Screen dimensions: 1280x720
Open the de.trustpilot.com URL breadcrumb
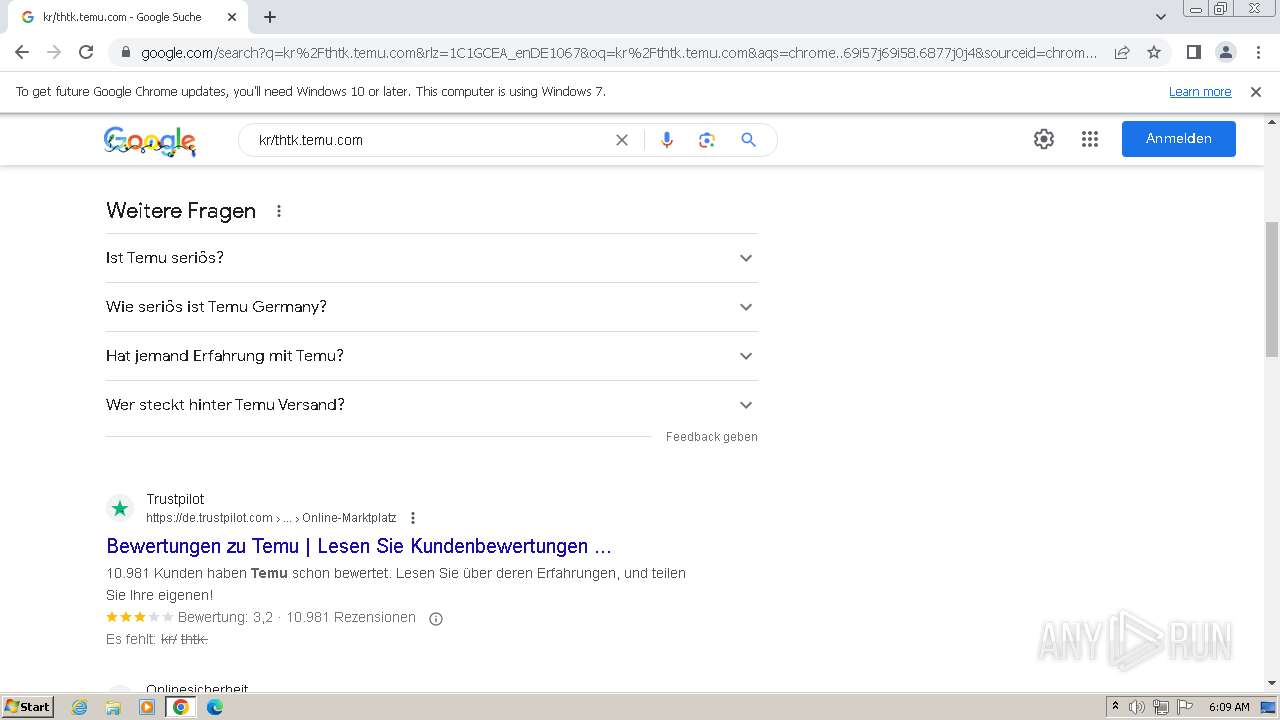[271, 518]
